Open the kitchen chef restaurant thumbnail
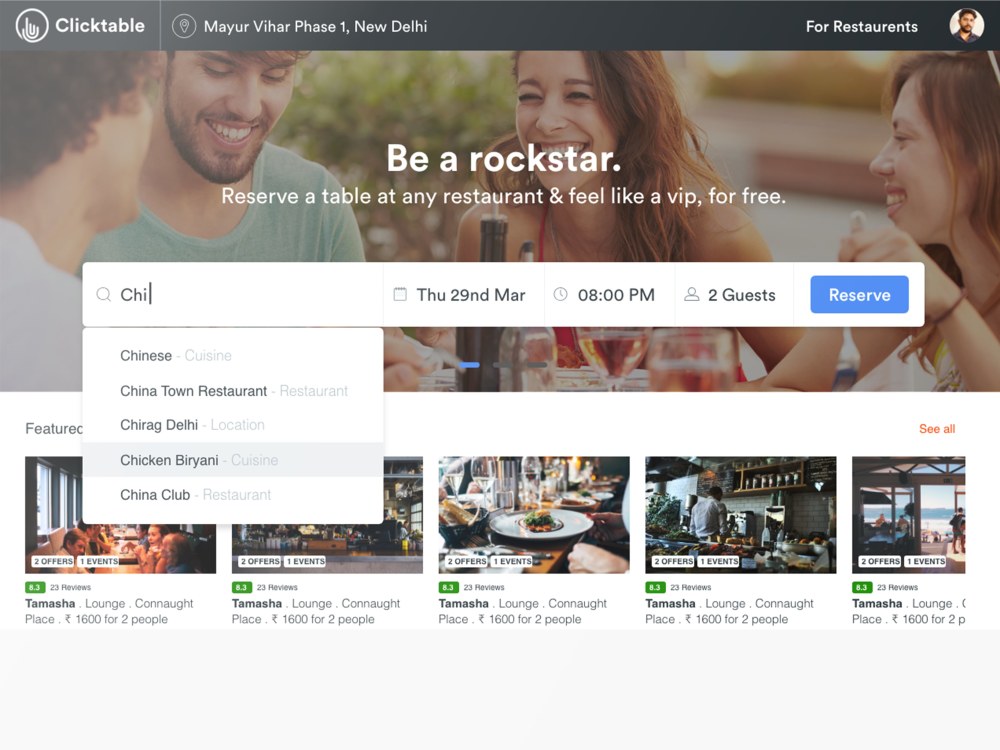1000x750 pixels. 740,515
